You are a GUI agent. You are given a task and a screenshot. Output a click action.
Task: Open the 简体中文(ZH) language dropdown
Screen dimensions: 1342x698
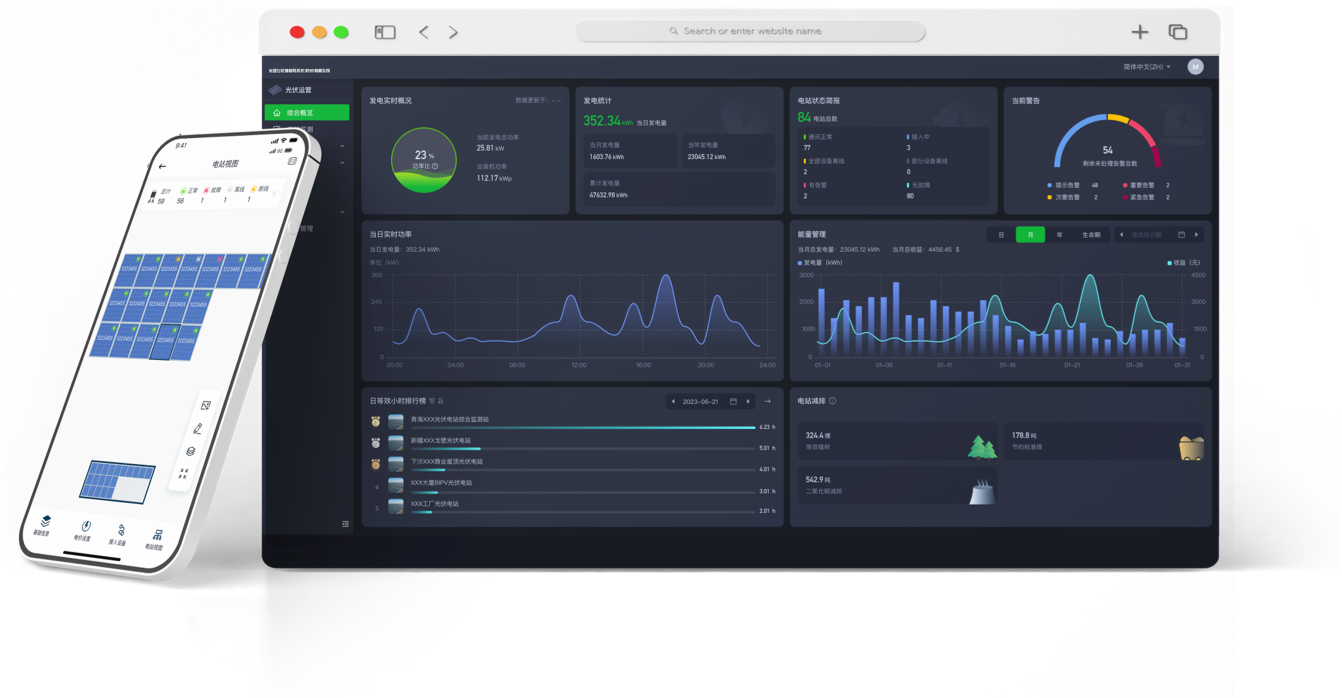tap(1147, 67)
